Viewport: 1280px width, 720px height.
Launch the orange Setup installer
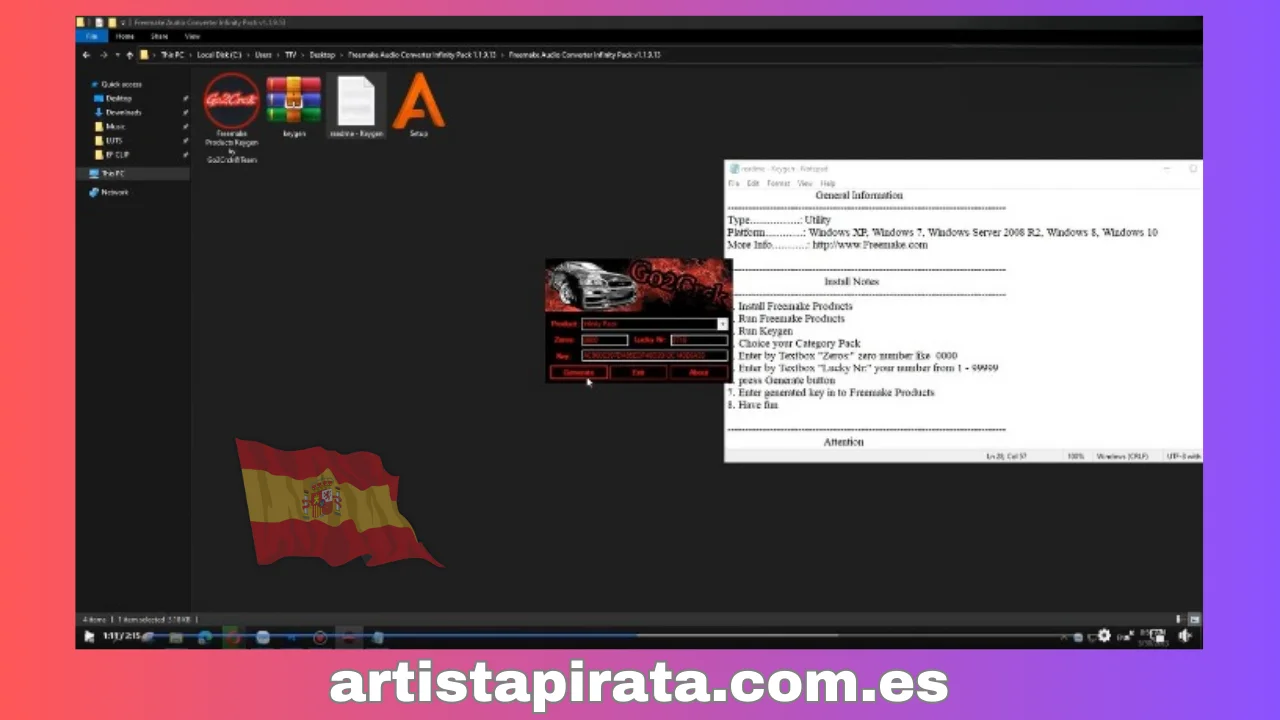coord(418,104)
